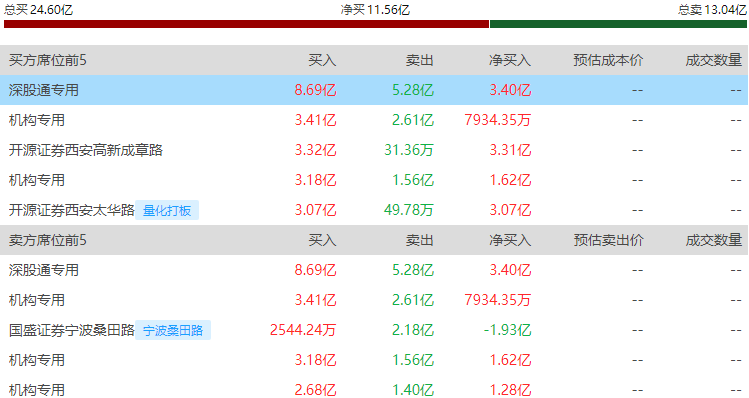Click 净买入 column header in 卖方席位前5 section

pyautogui.click(x=510, y=240)
